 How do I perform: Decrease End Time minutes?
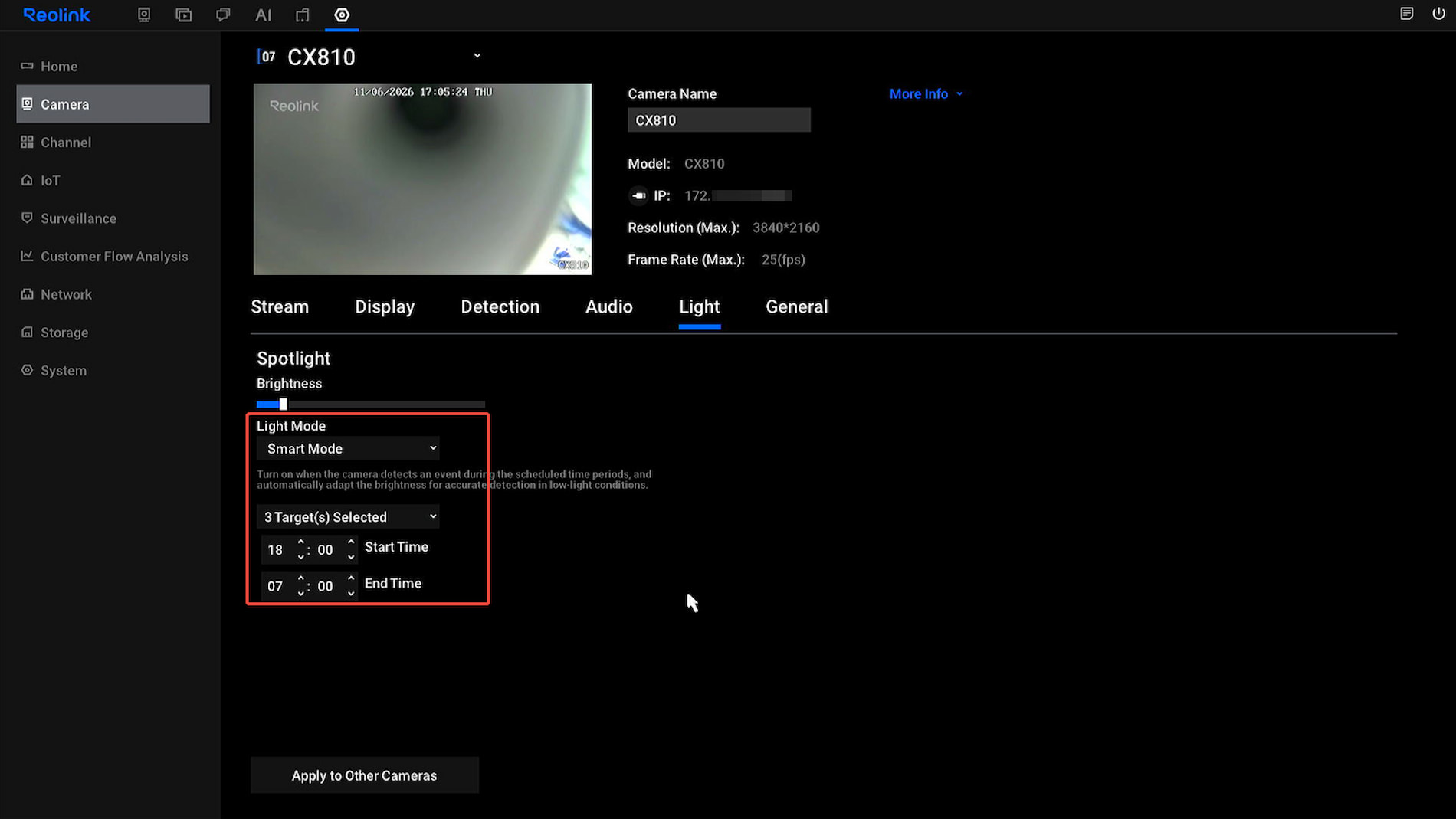(x=351, y=594)
